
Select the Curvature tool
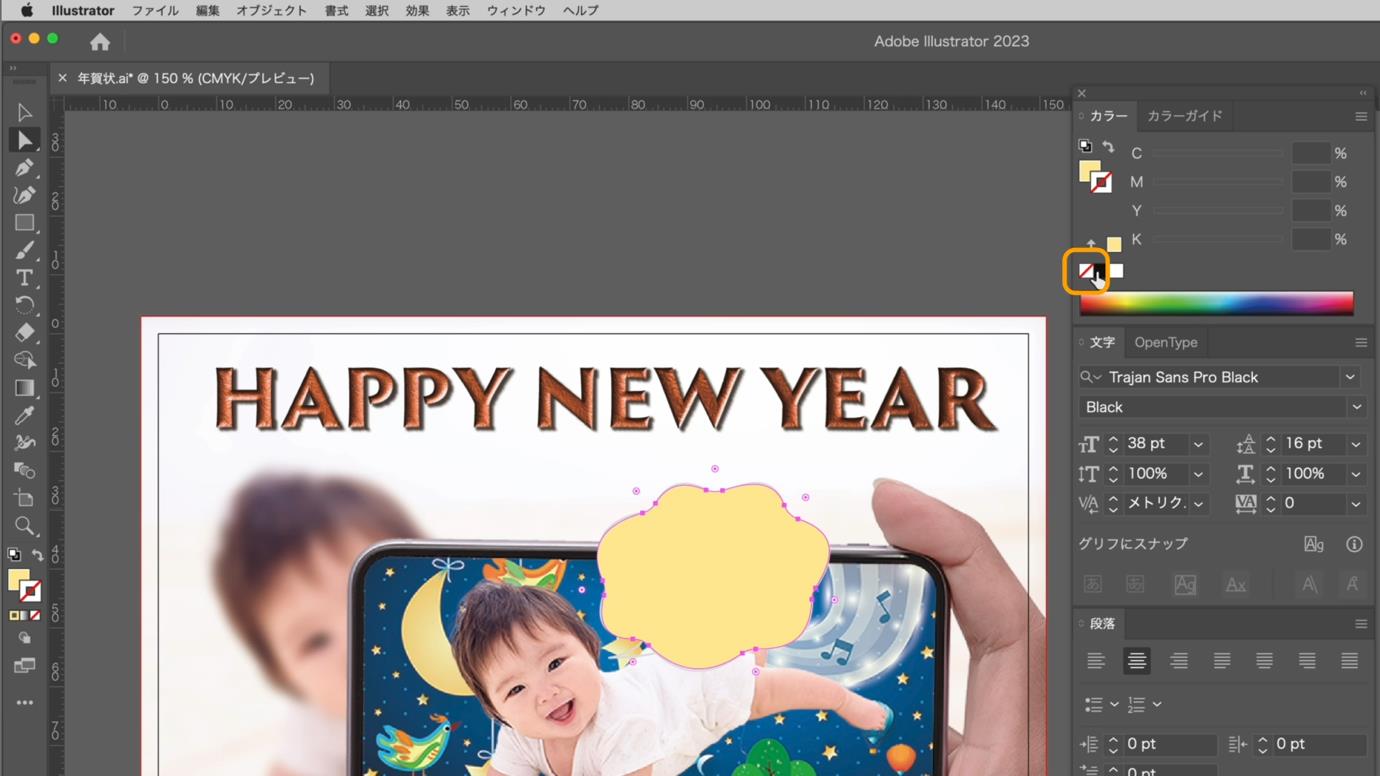click(x=25, y=195)
